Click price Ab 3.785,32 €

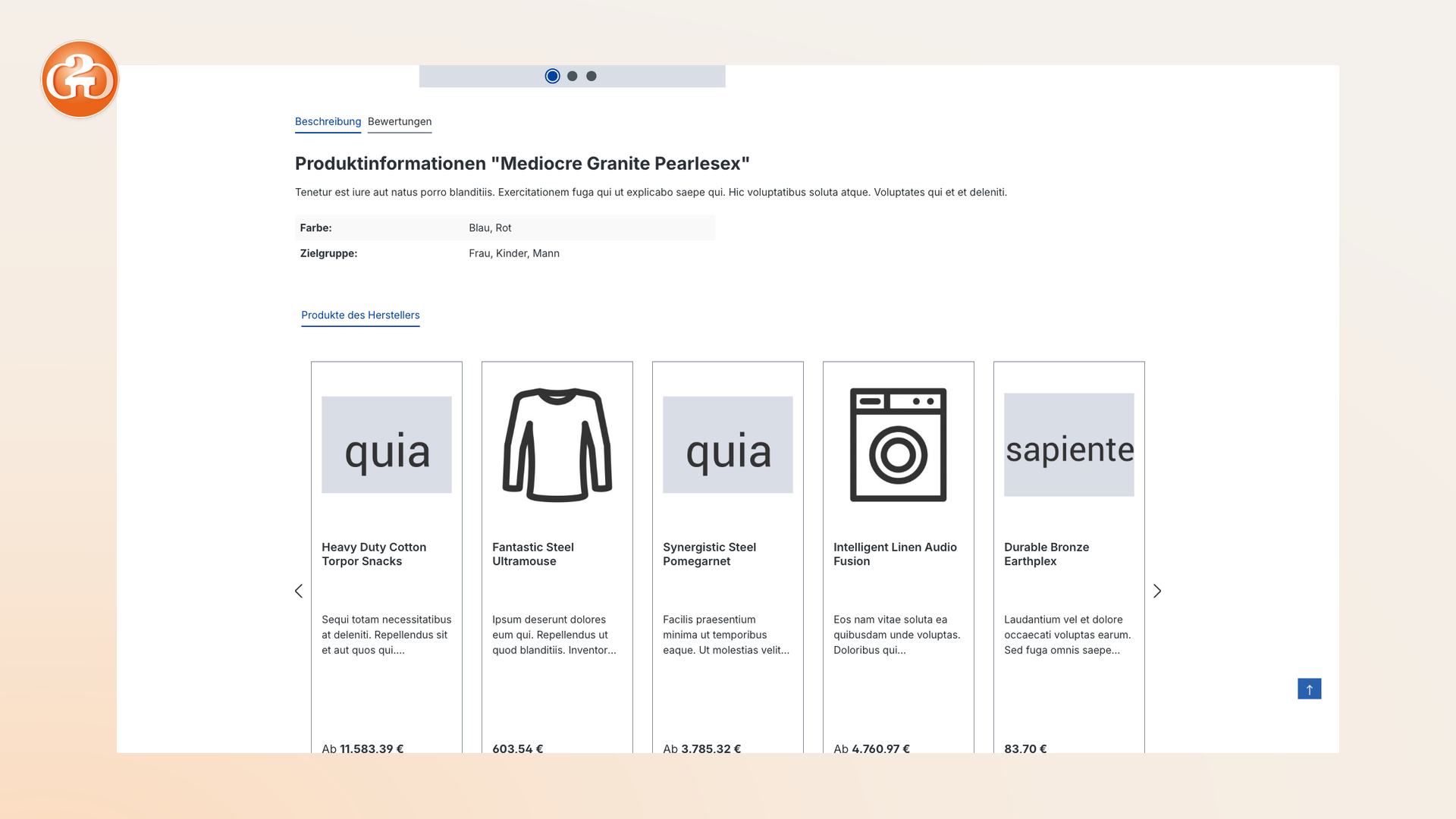click(x=702, y=748)
